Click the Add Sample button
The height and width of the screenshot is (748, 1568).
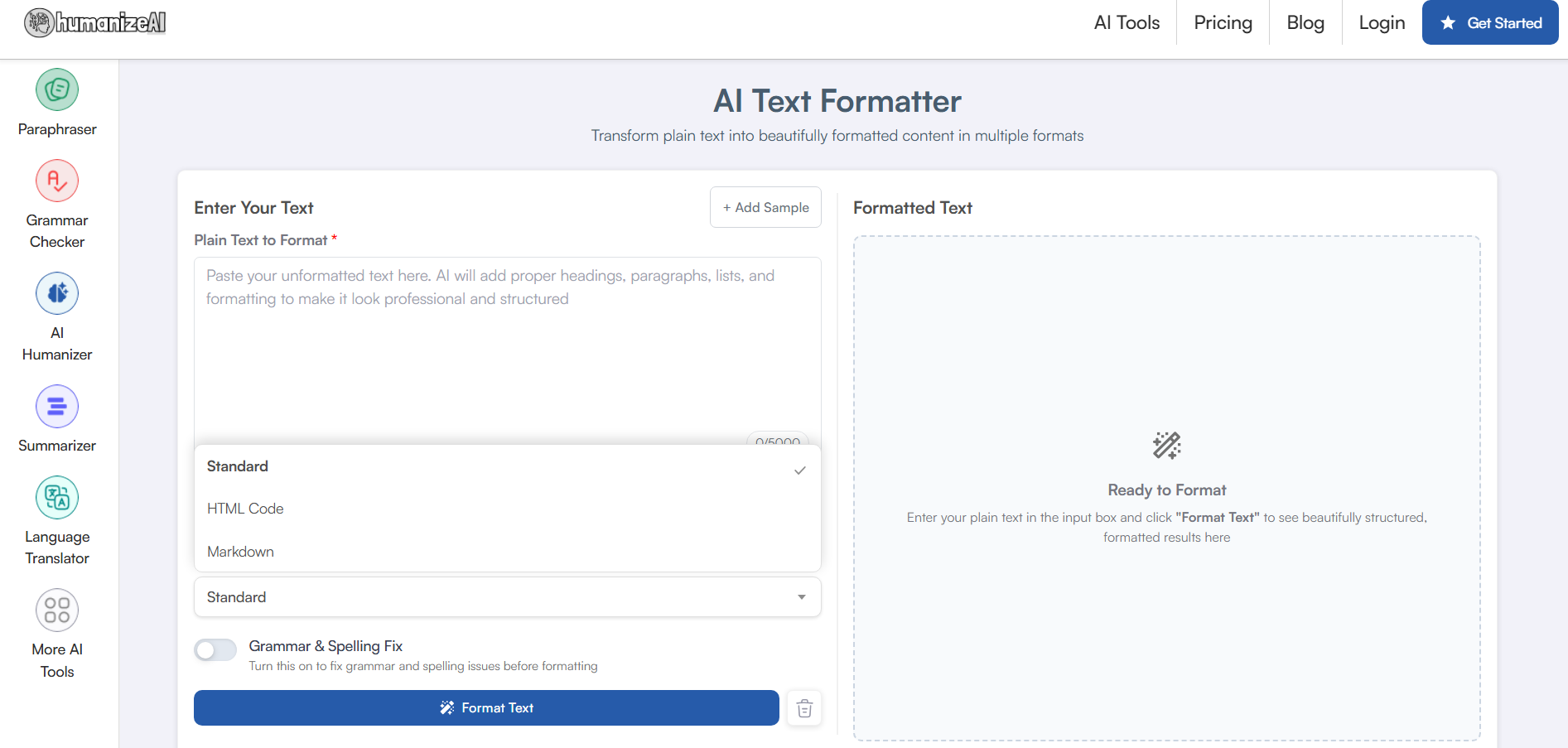(765, 207)
